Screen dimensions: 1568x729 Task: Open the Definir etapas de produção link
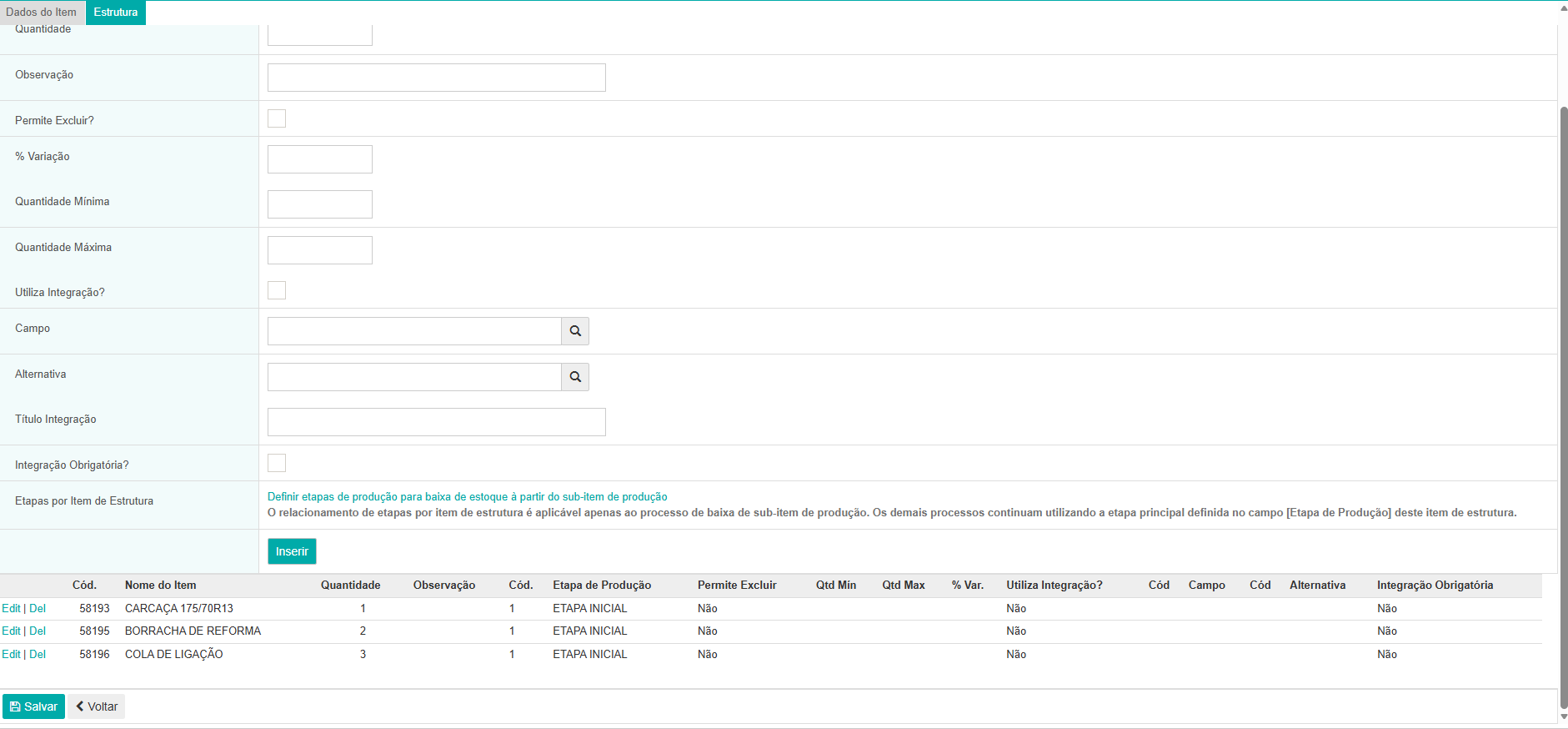[x=467, y=497]
